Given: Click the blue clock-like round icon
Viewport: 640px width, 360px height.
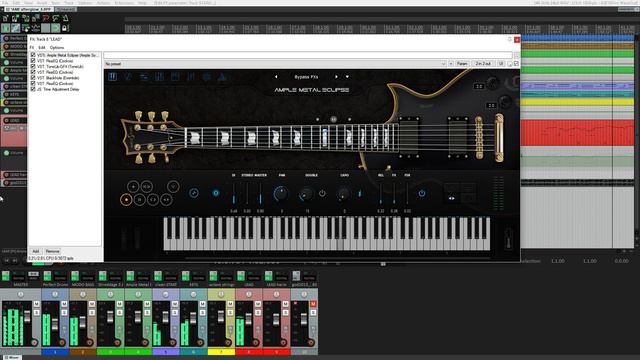Looking at the screenshot, I should click(194, 193).
